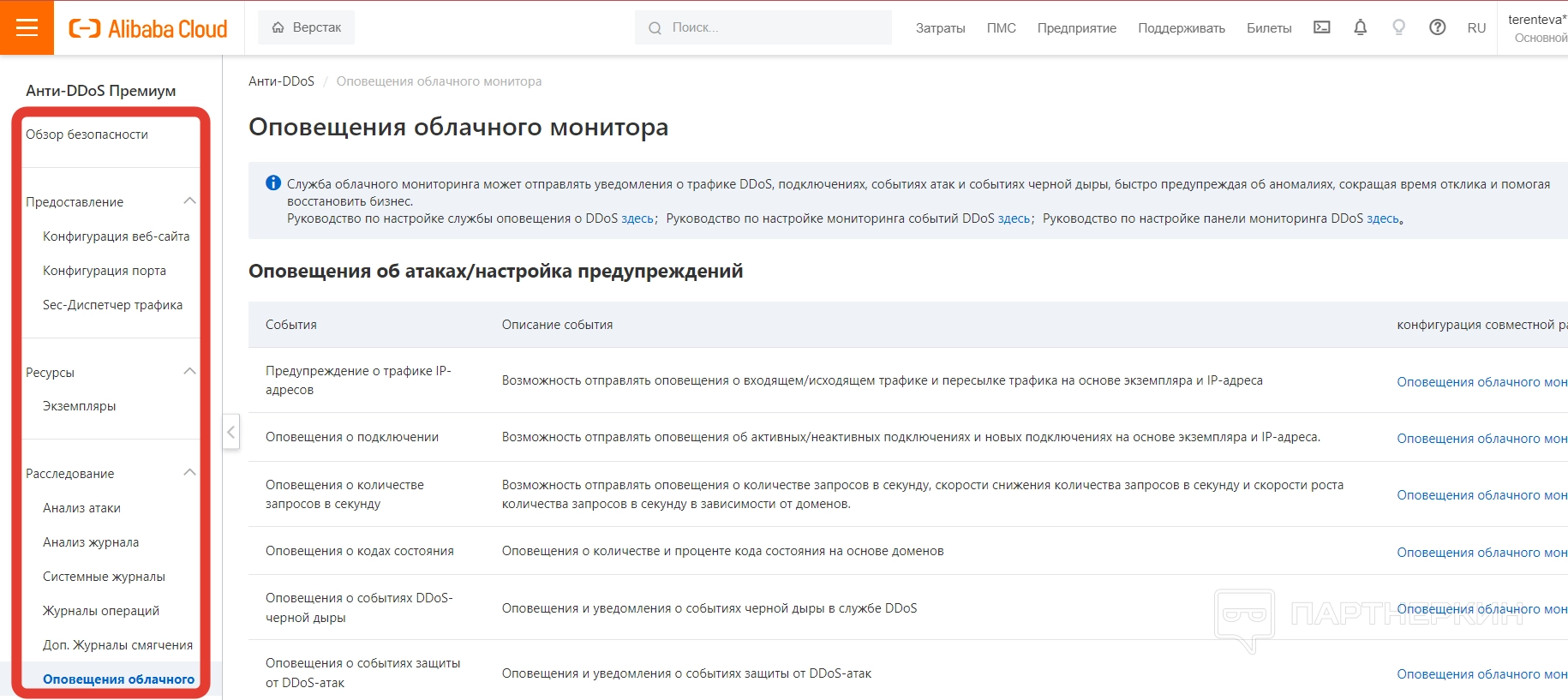
Task: Open the Затраты menu
Action: point(940,28)
